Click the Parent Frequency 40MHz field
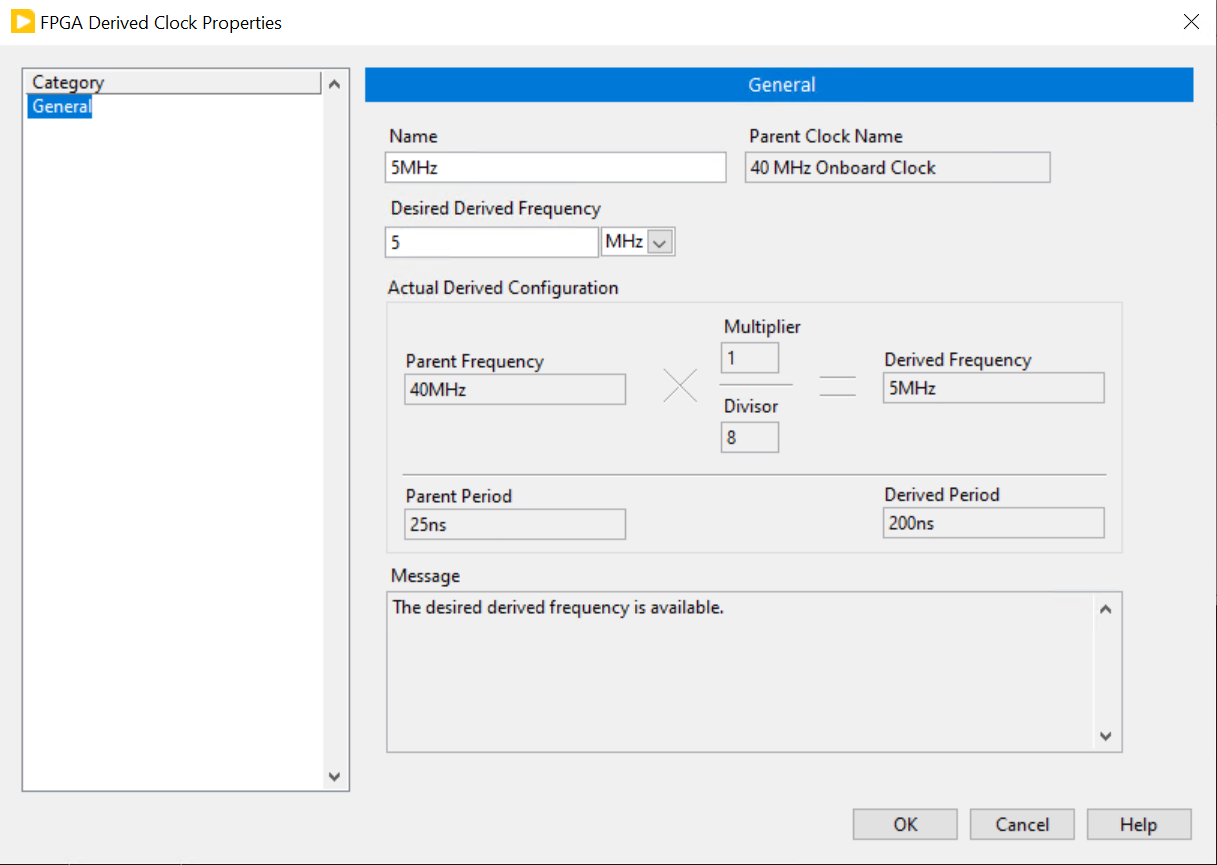The height and width of the screenshot is (865, 1217). coord(515,390)
